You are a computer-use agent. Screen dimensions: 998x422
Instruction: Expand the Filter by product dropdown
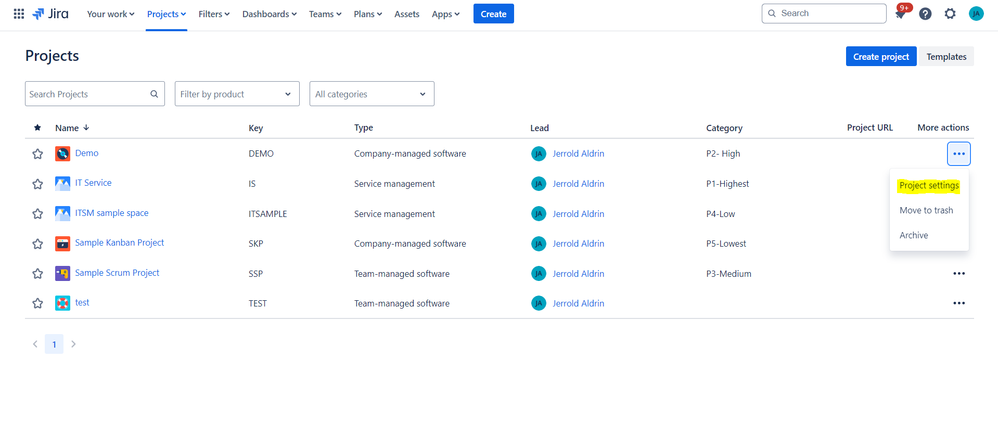[x=237, y=94]
